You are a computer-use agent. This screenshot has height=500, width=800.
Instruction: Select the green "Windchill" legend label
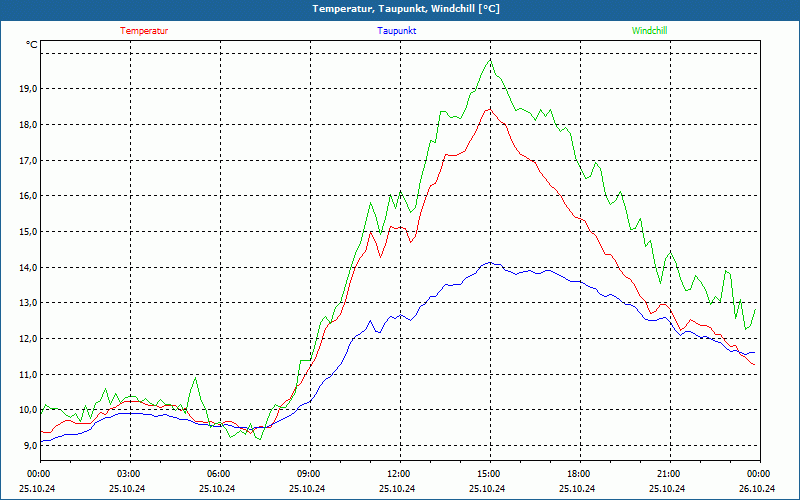pyautogui.click(x=649, y=31)
